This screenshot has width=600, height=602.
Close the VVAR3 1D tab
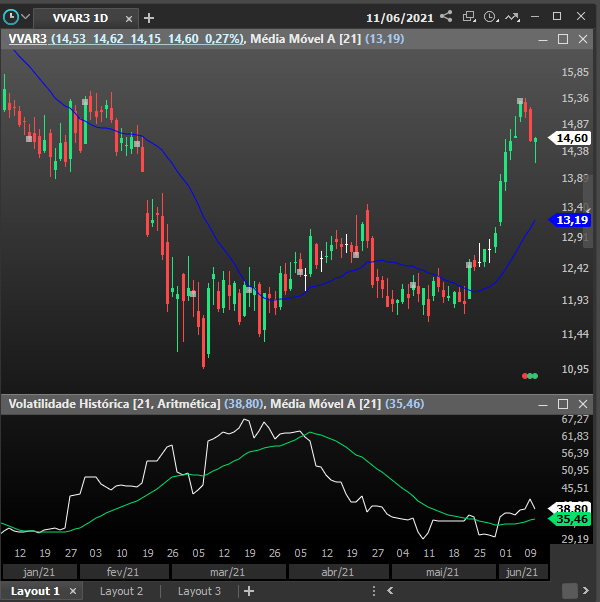click(129, 19)
